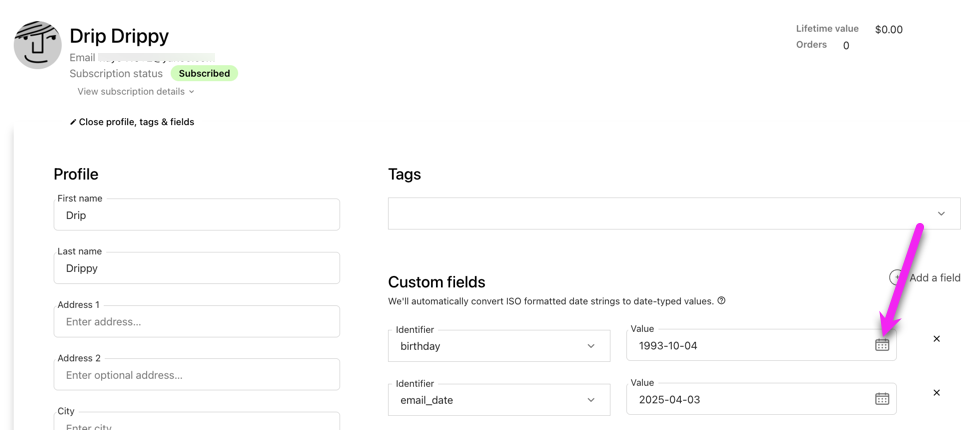Click the Subscribed status badge
970x430 pixels.
pos(204,74)
